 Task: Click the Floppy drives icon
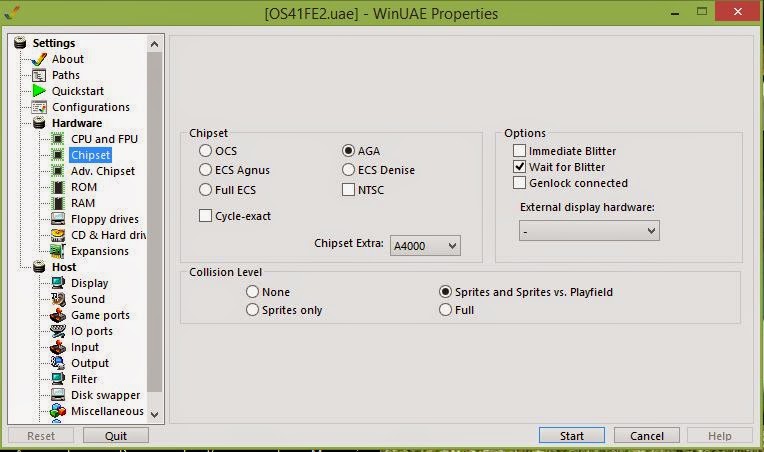point(58,219)
